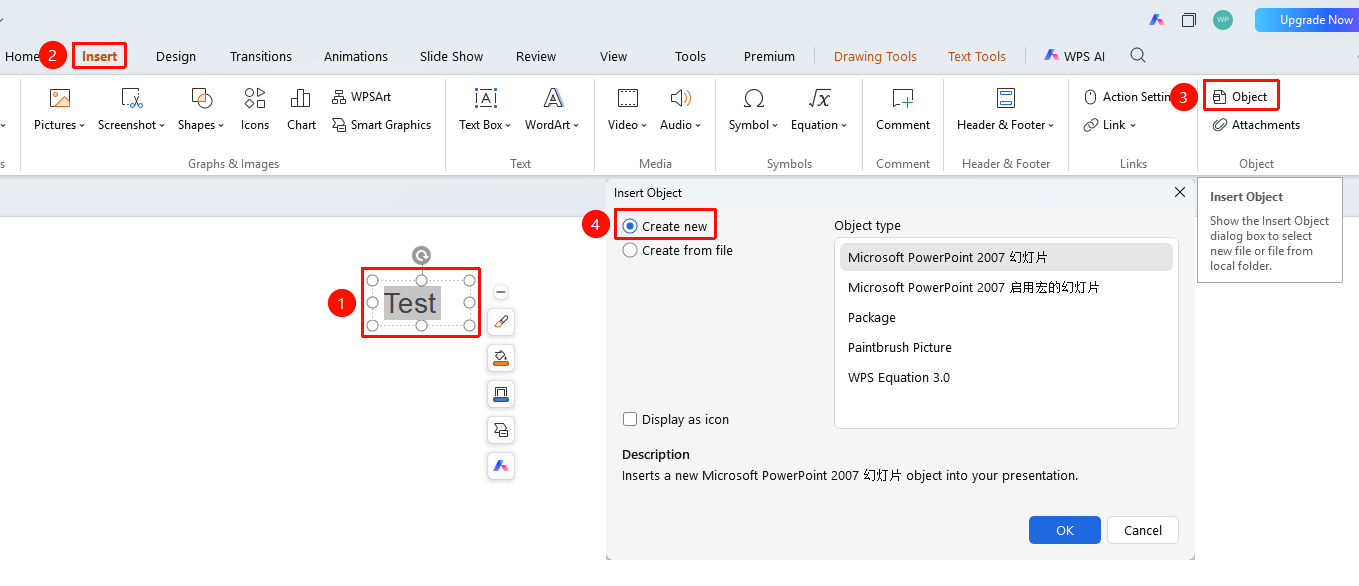Switch to the Design tab

point(176,56)
